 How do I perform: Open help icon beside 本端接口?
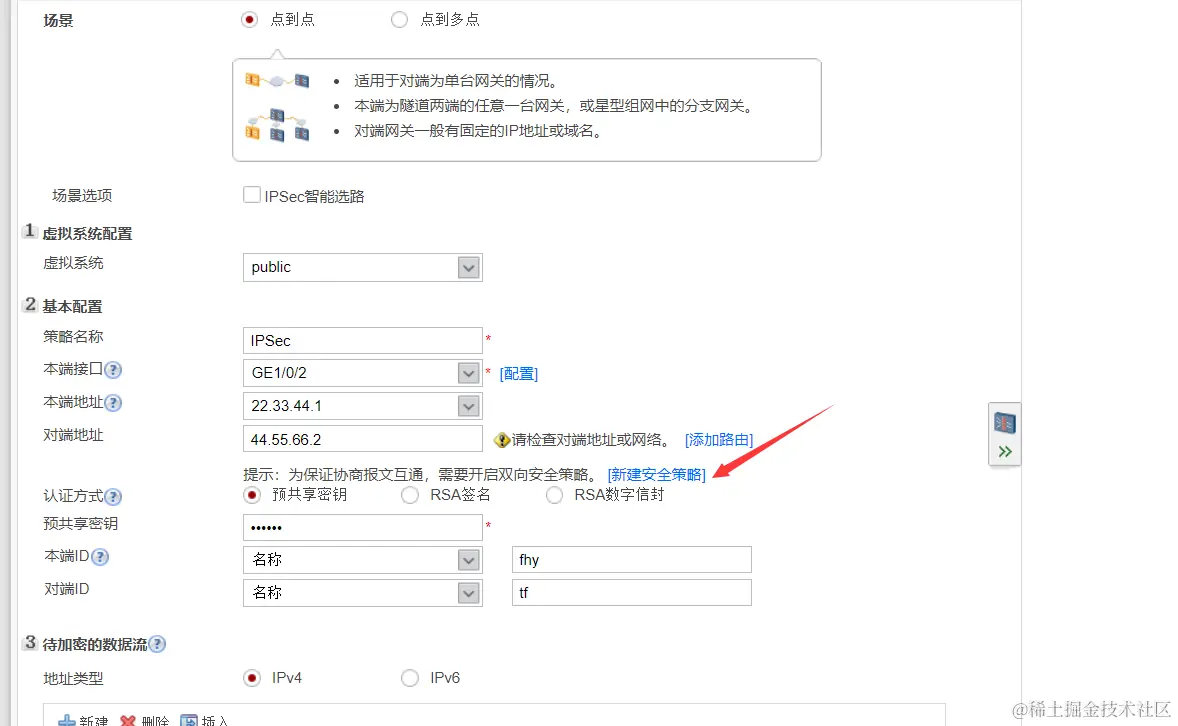point(113,370)
